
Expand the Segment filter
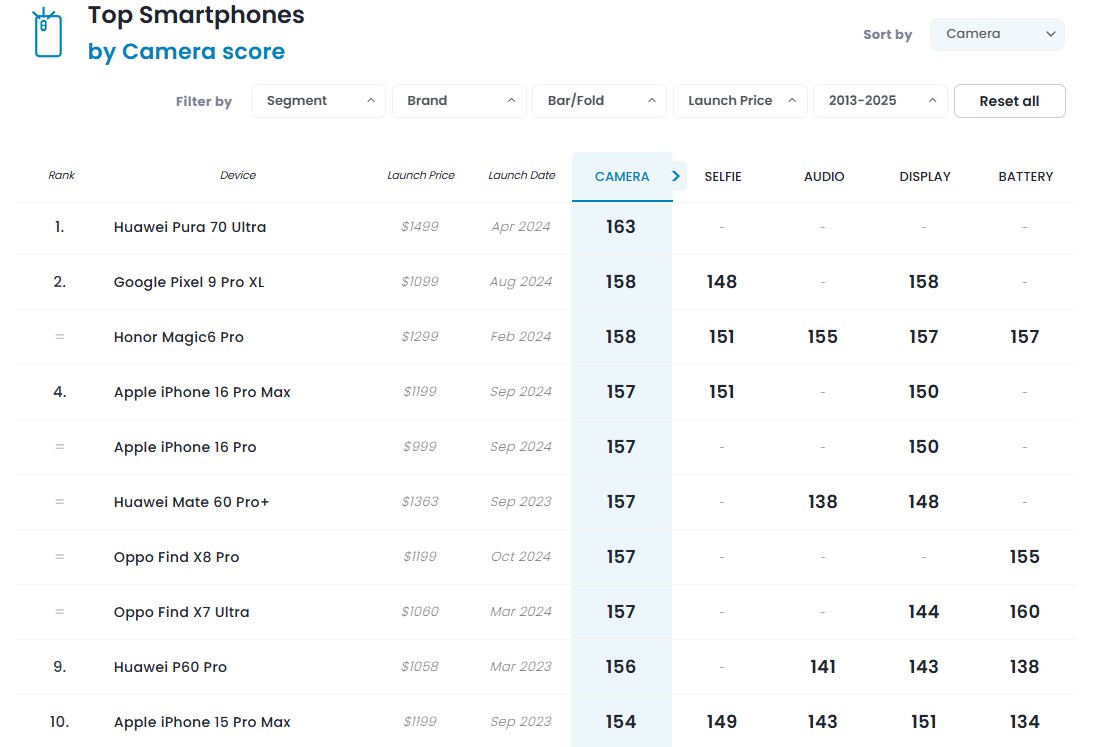(318, 101)
